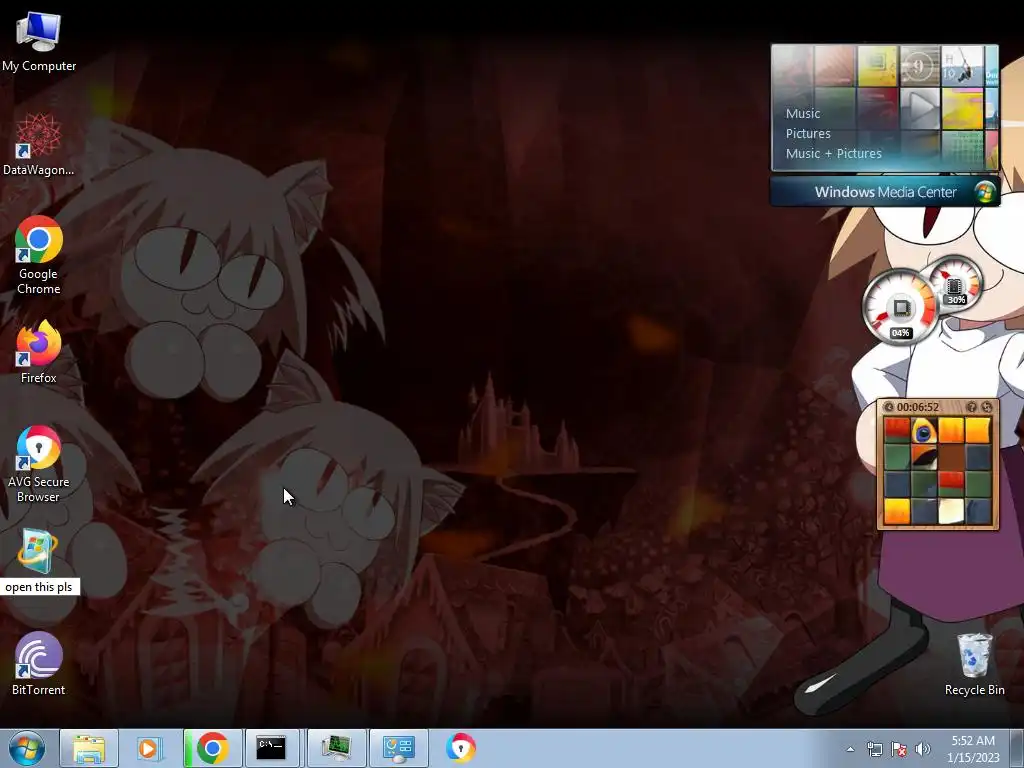The image size is (1024, 768).
Task: Click 'Music + Pictures' in Media Center gadget
Action: pyautogui.click(x=833, y=153)
